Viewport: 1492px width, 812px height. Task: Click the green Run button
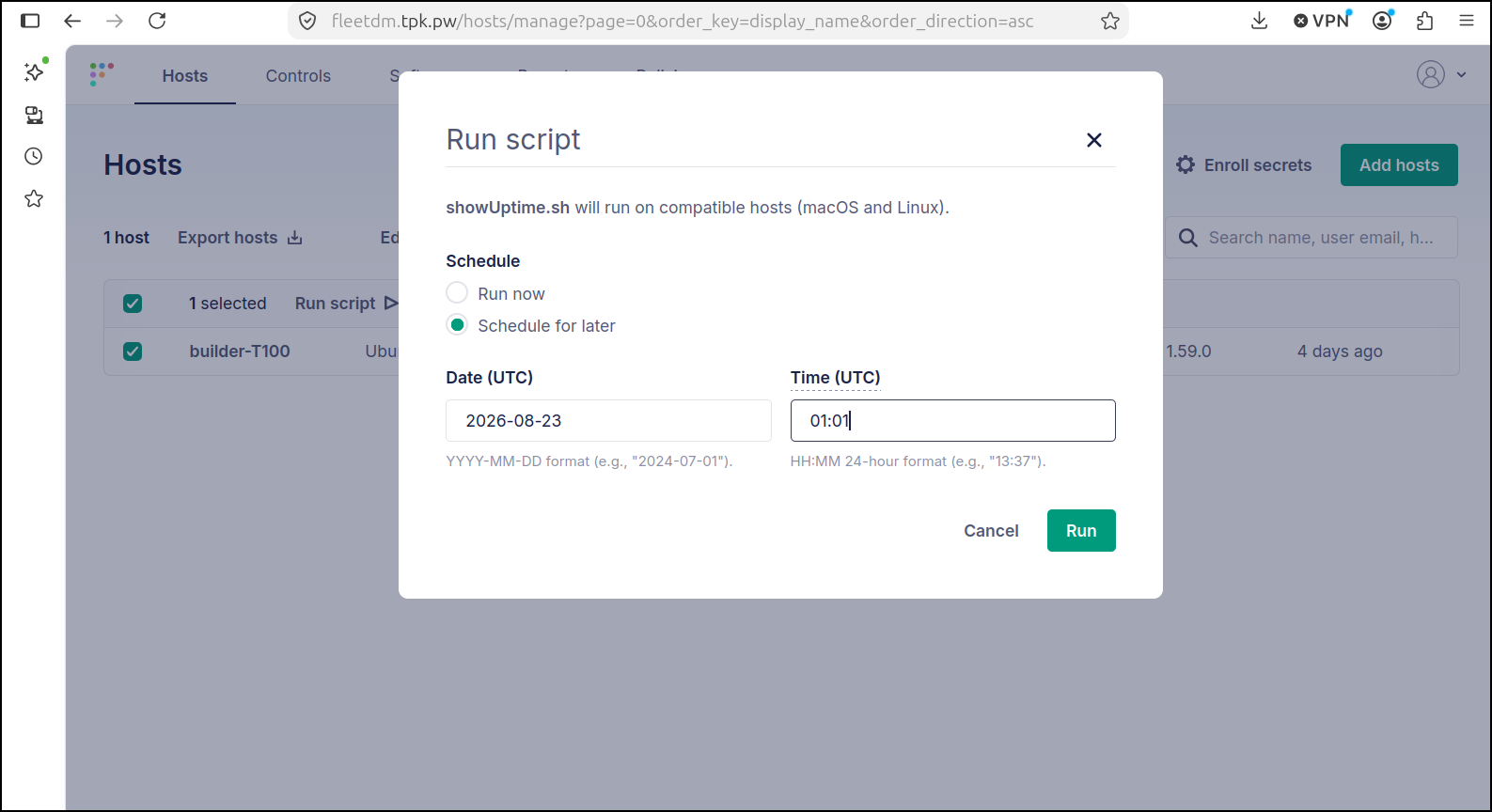pyautogui.click(x=1081, y=530)
